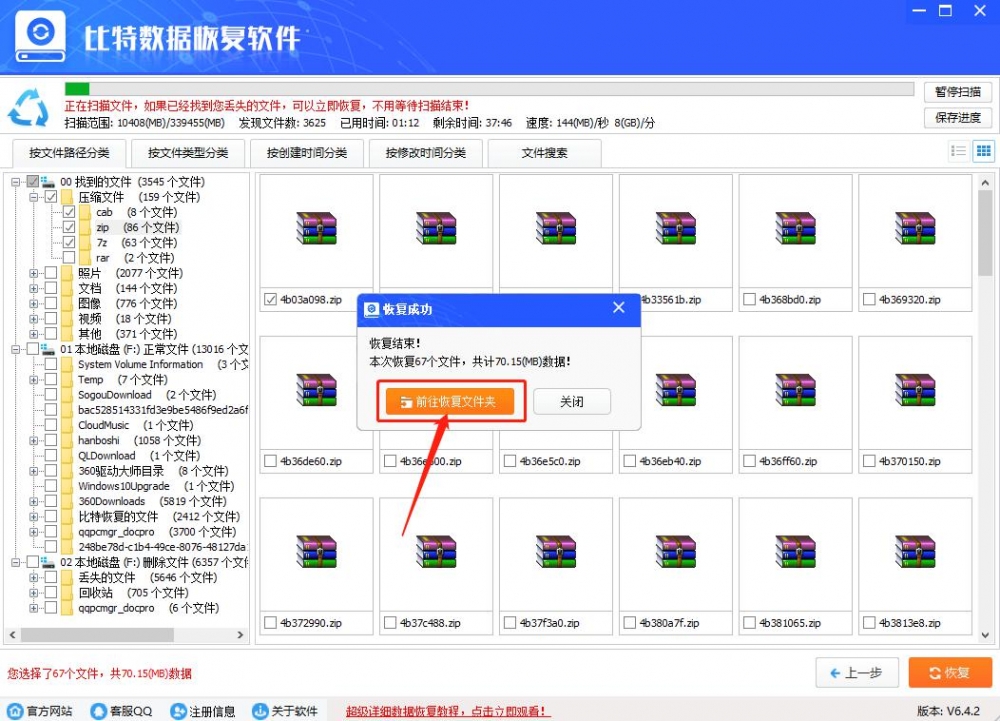Check the 4b36de60.zip checkbox
Viewport: 1000px width, 721px height.
(x=270, y=461)
